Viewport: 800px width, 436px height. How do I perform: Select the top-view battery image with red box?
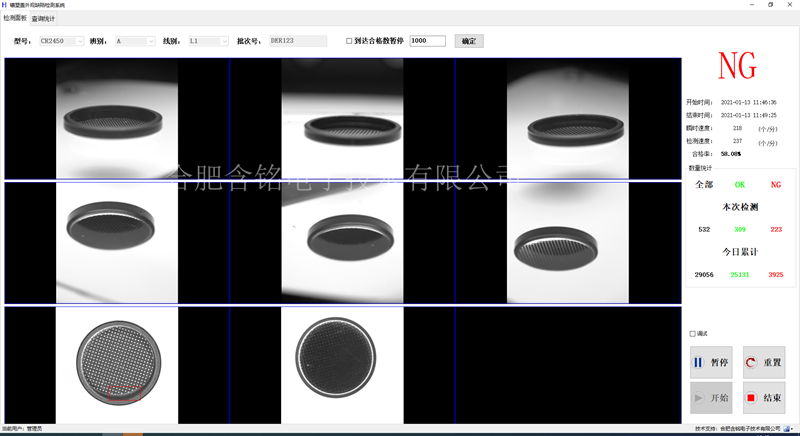pyautogui.click(x=118, y=364)
